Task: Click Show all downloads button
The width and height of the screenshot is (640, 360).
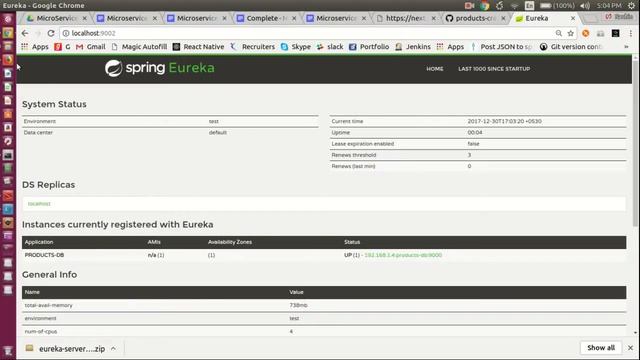Action: tap(601, 348)
